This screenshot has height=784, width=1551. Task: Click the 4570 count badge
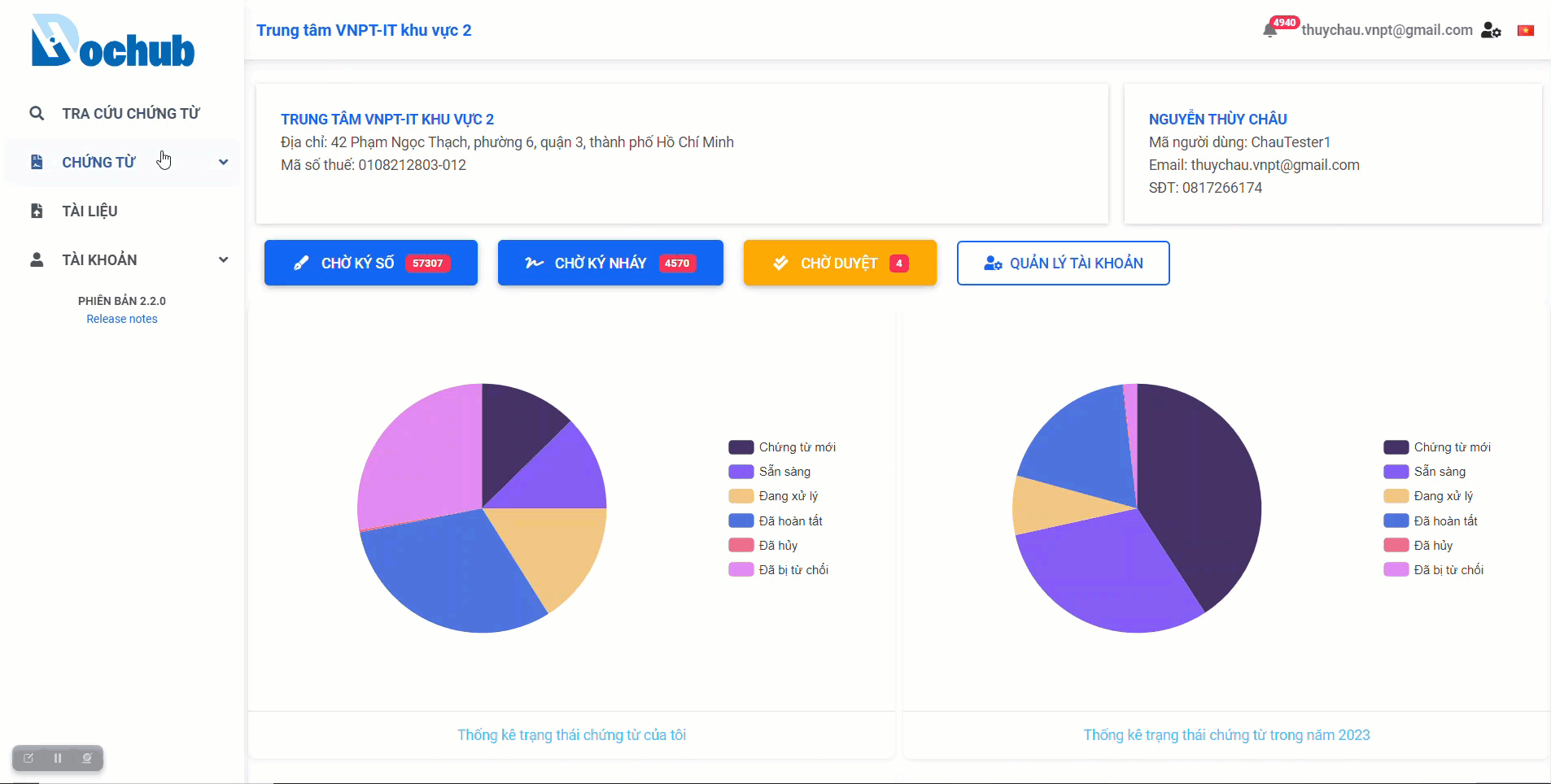tap(677, 263)
